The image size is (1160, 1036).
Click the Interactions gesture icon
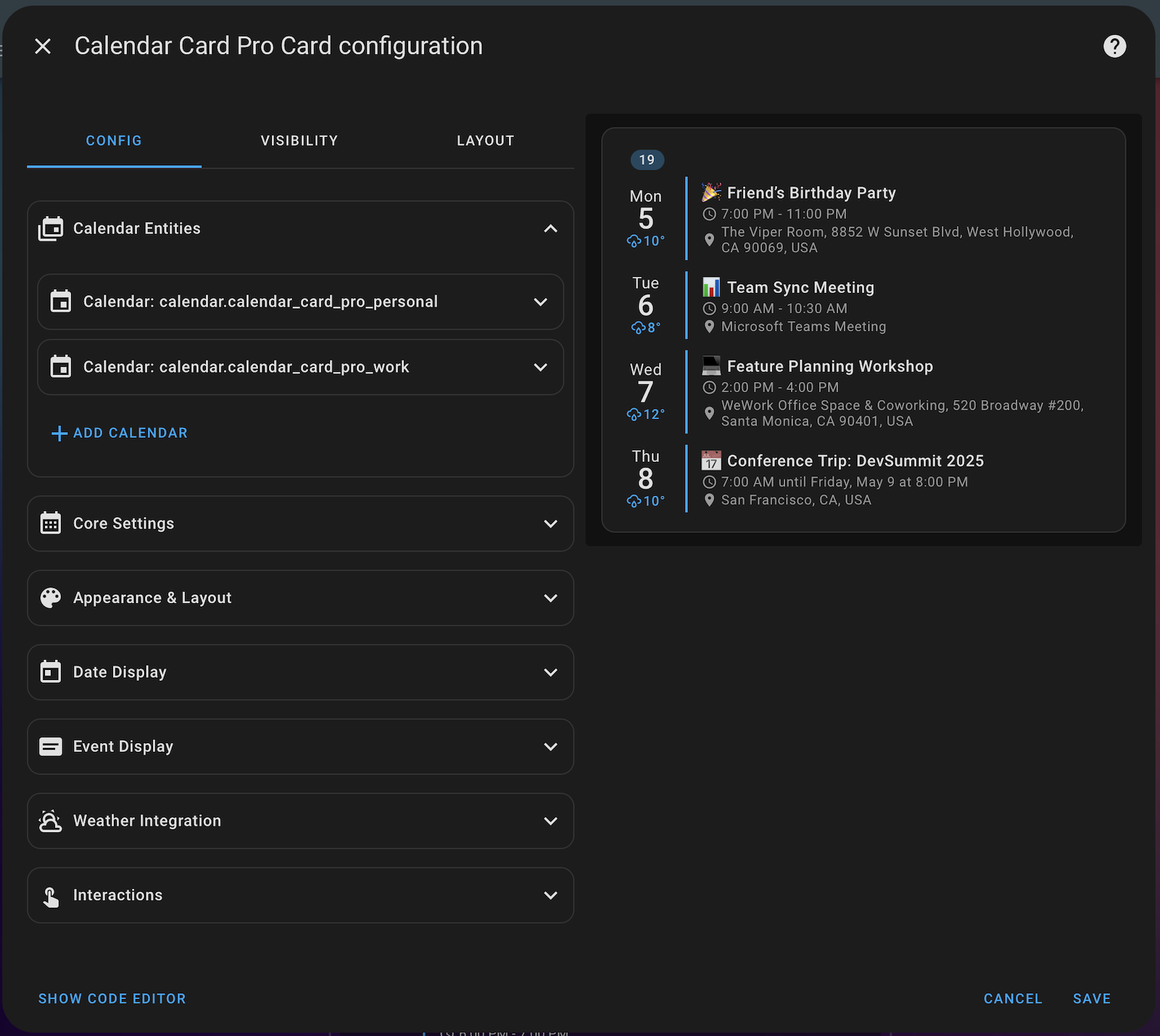tap(50, 895)
